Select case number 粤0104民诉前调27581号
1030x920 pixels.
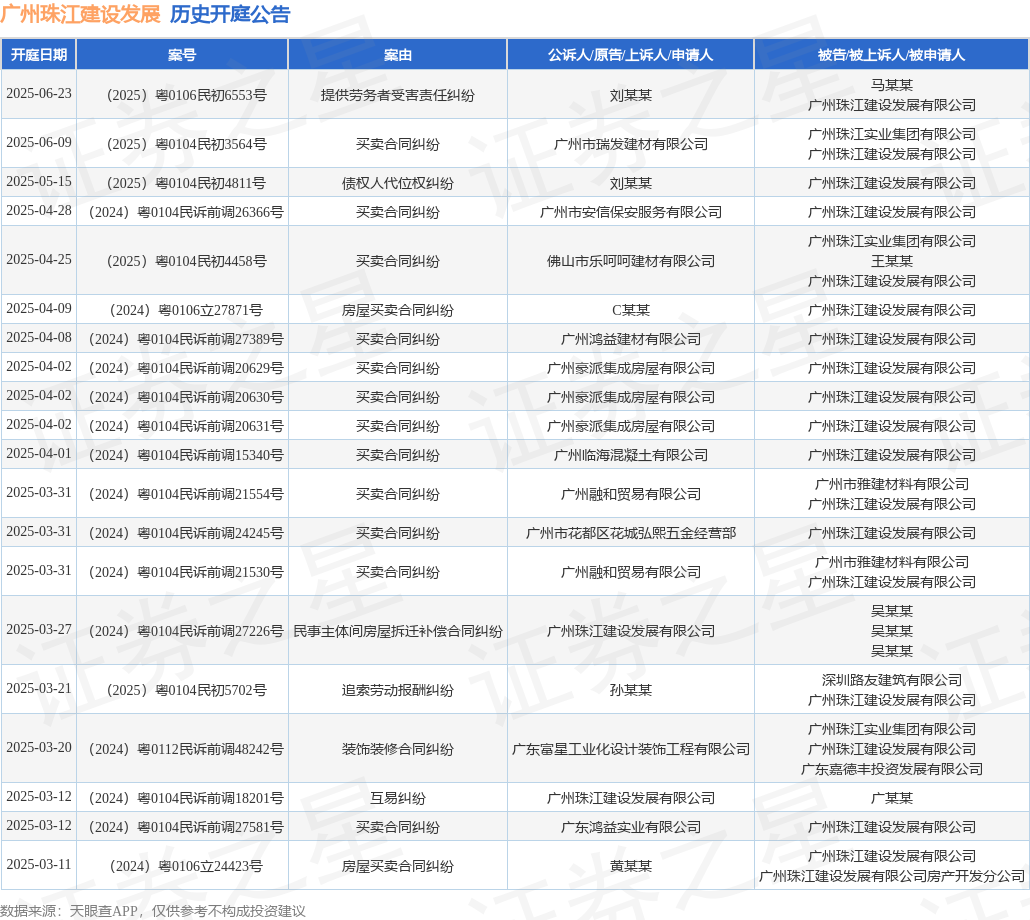click(186, 827)
